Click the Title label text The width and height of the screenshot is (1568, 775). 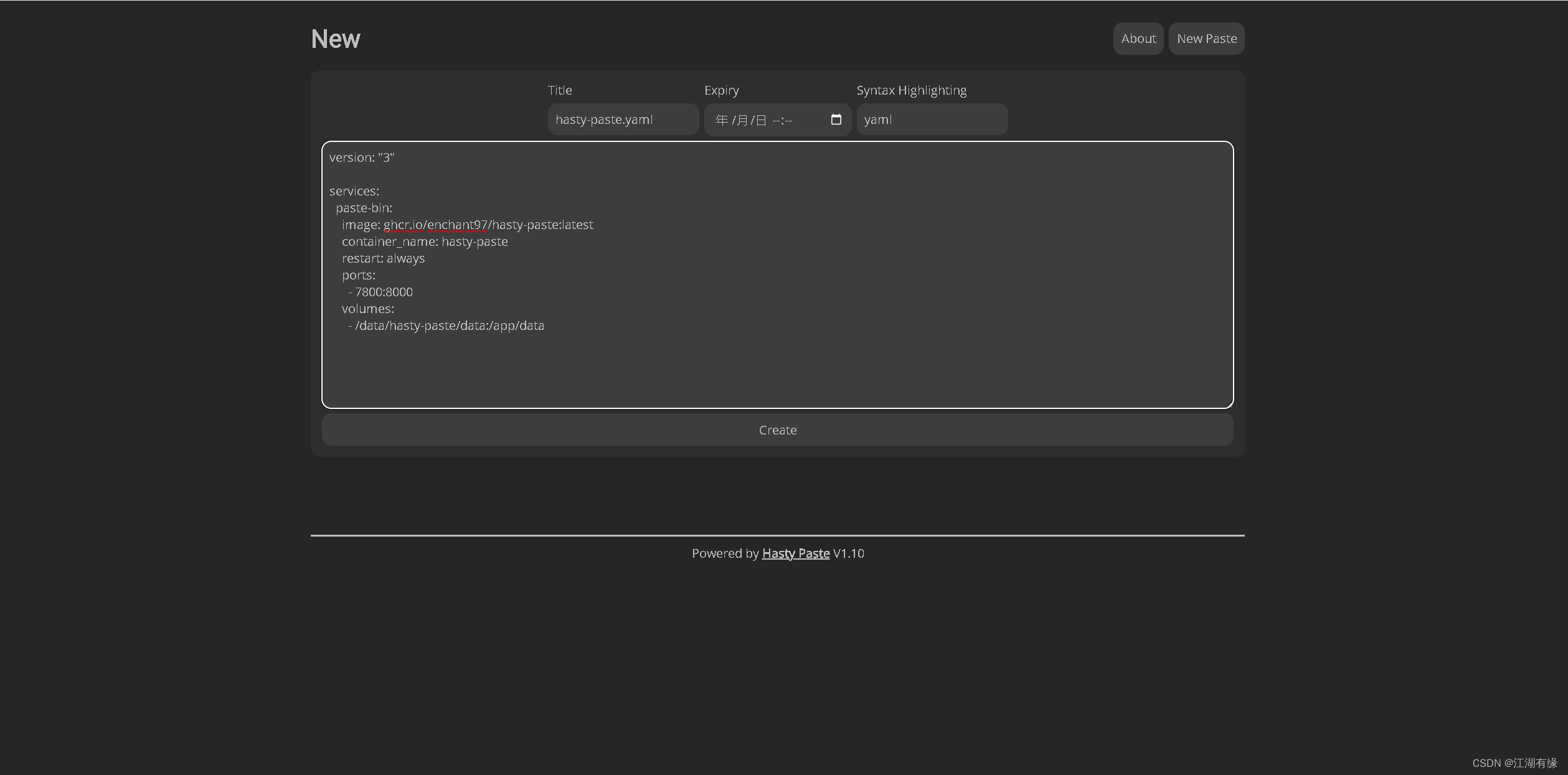559,90
